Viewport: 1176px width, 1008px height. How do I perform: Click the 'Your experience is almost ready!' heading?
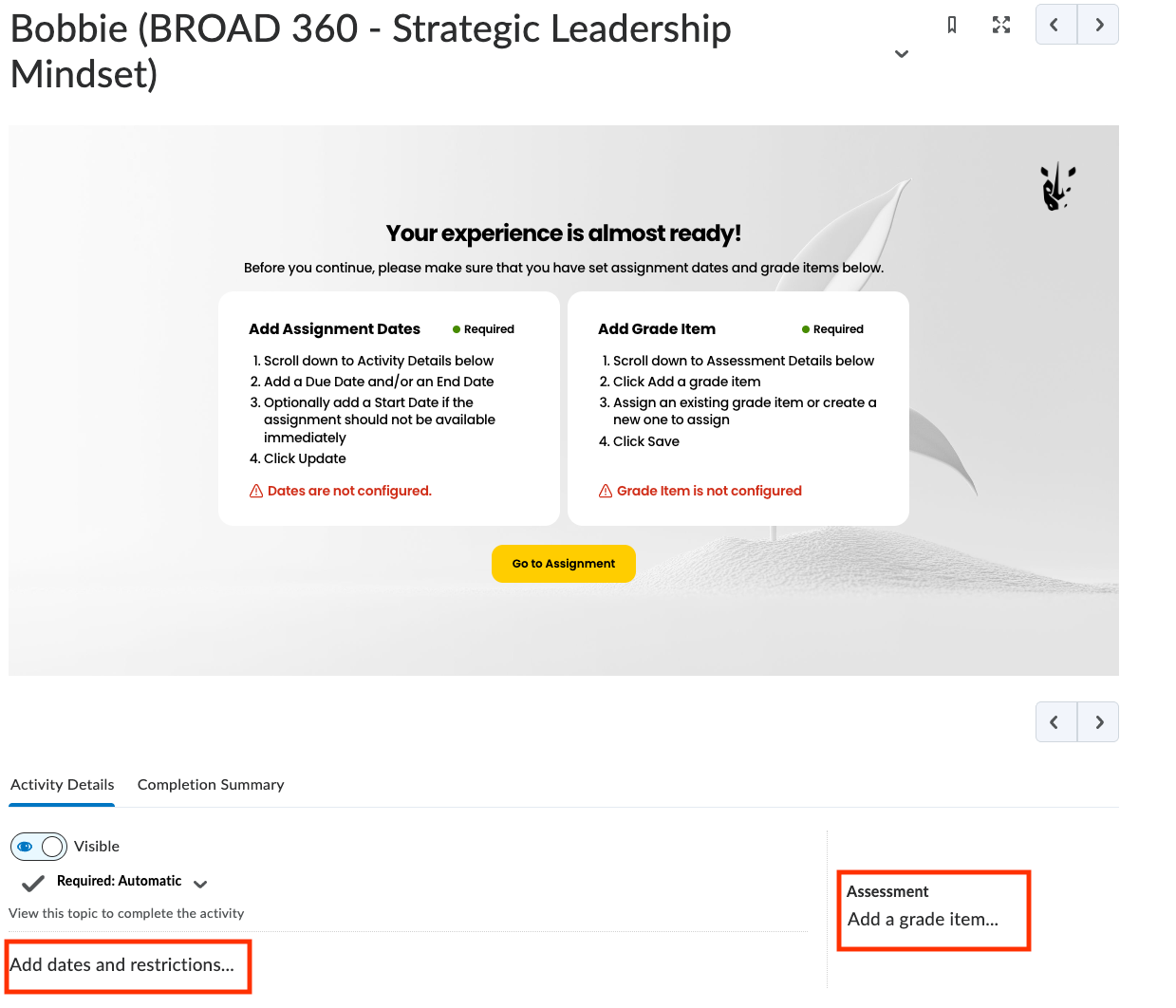point(564,233)
